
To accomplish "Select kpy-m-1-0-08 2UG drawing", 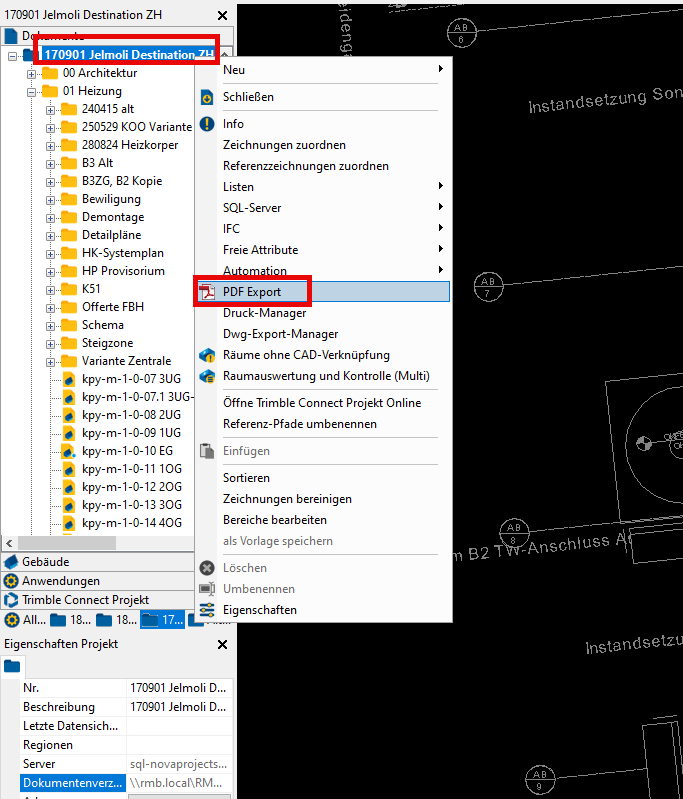I will click(x=131, y=415).
